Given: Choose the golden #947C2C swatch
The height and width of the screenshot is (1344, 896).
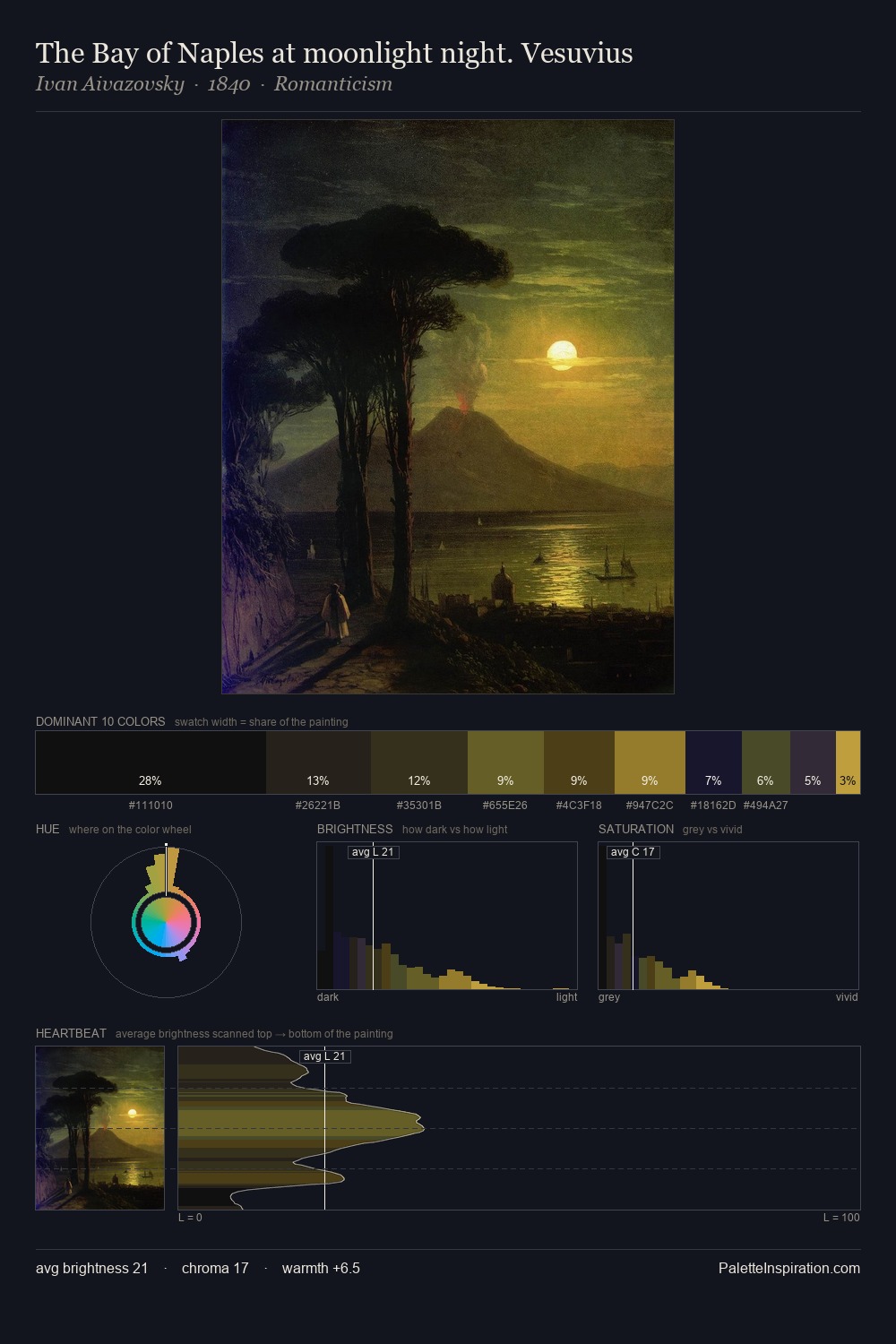Looking at the screenshot, I should [x=650, y=762].
